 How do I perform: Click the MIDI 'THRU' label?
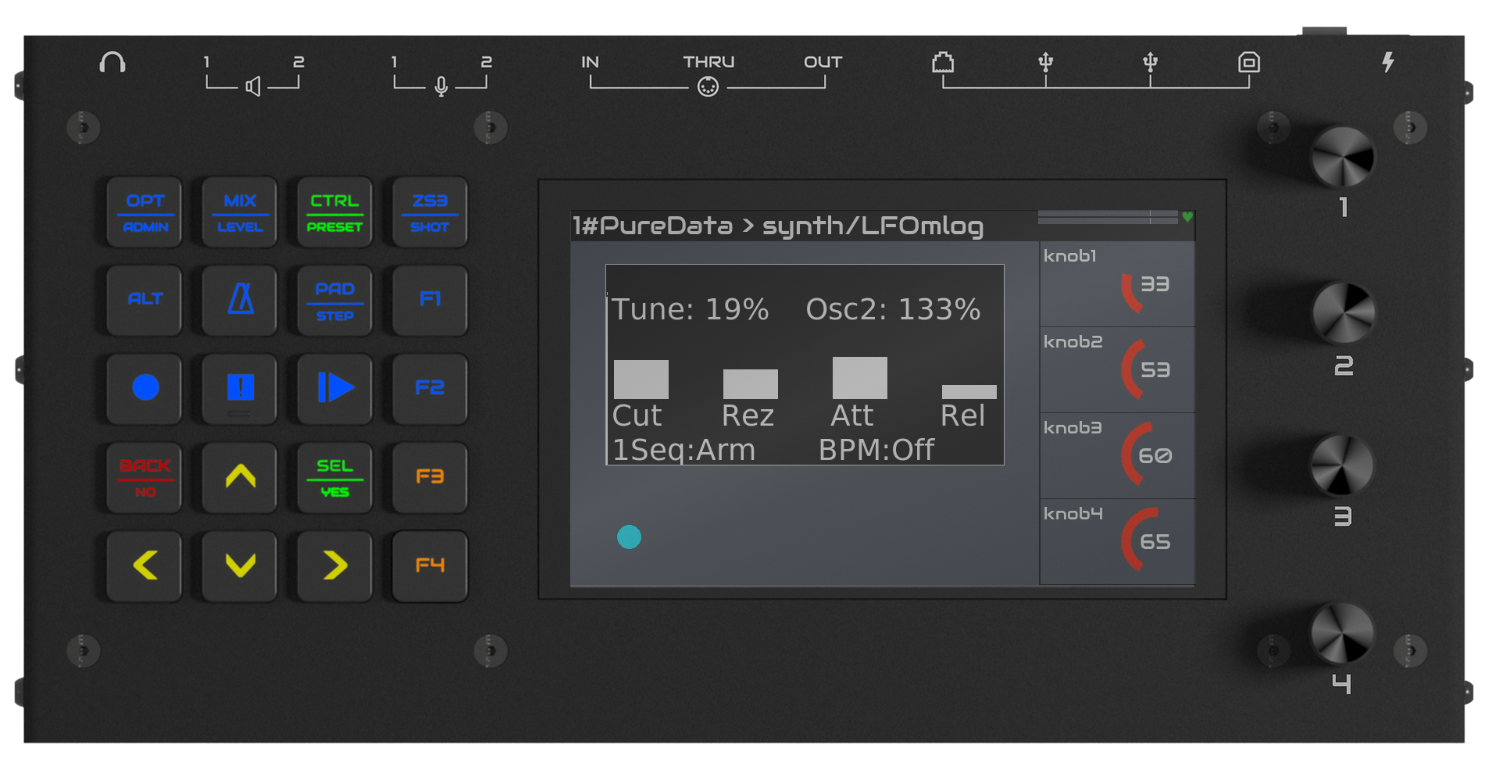(709, 62)
